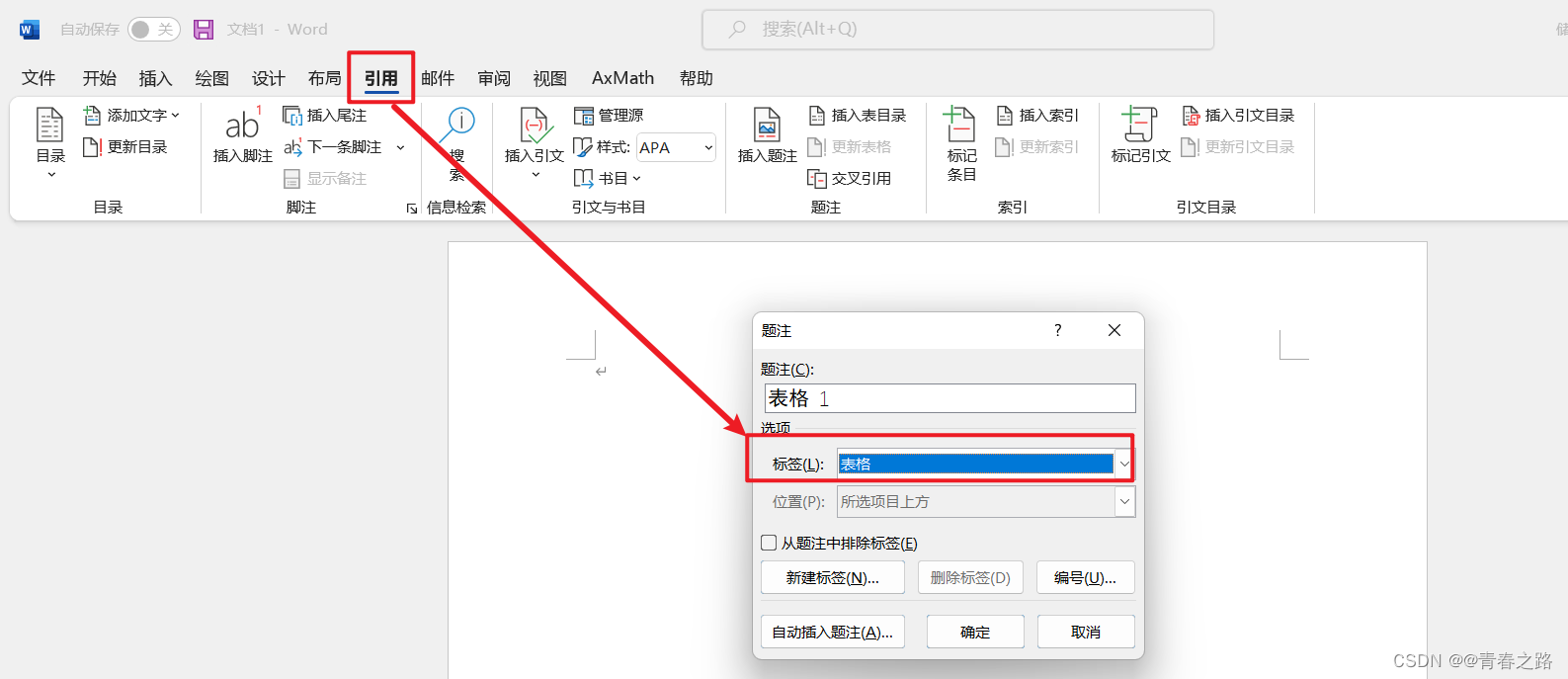Click the 题注 caption text field

[950, 398]
